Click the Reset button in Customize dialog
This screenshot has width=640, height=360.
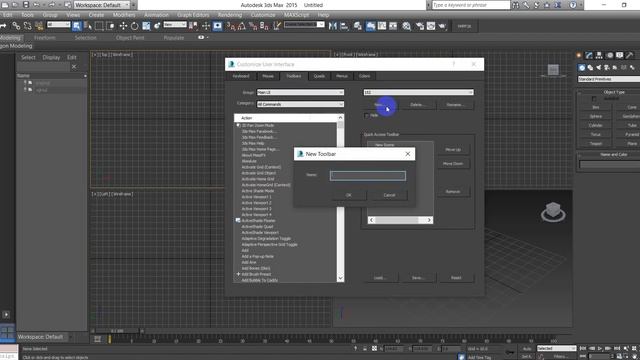(456, 278)
